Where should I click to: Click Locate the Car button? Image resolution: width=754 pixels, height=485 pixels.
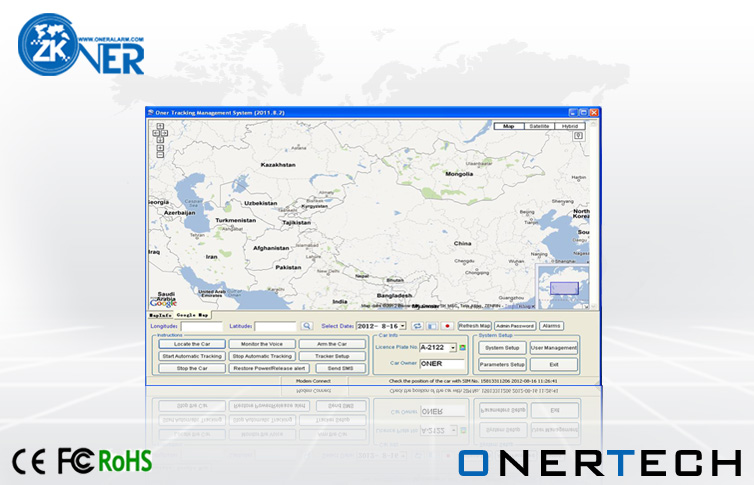point(192,344)
